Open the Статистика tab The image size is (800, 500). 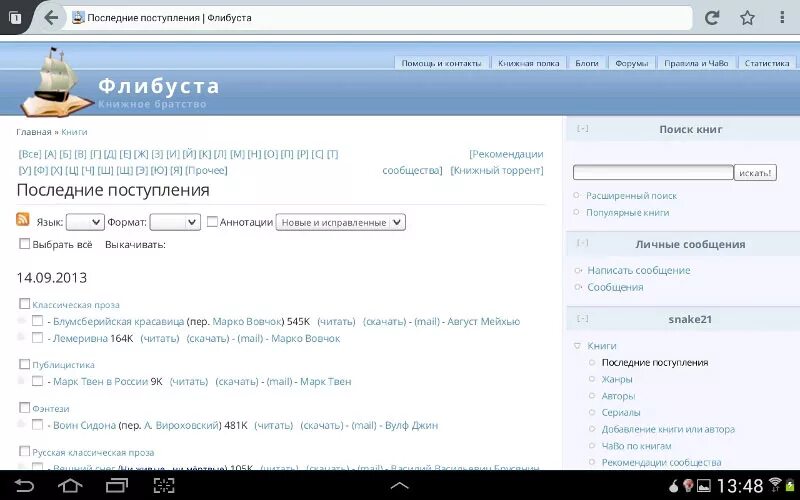(x=767, y=63)
